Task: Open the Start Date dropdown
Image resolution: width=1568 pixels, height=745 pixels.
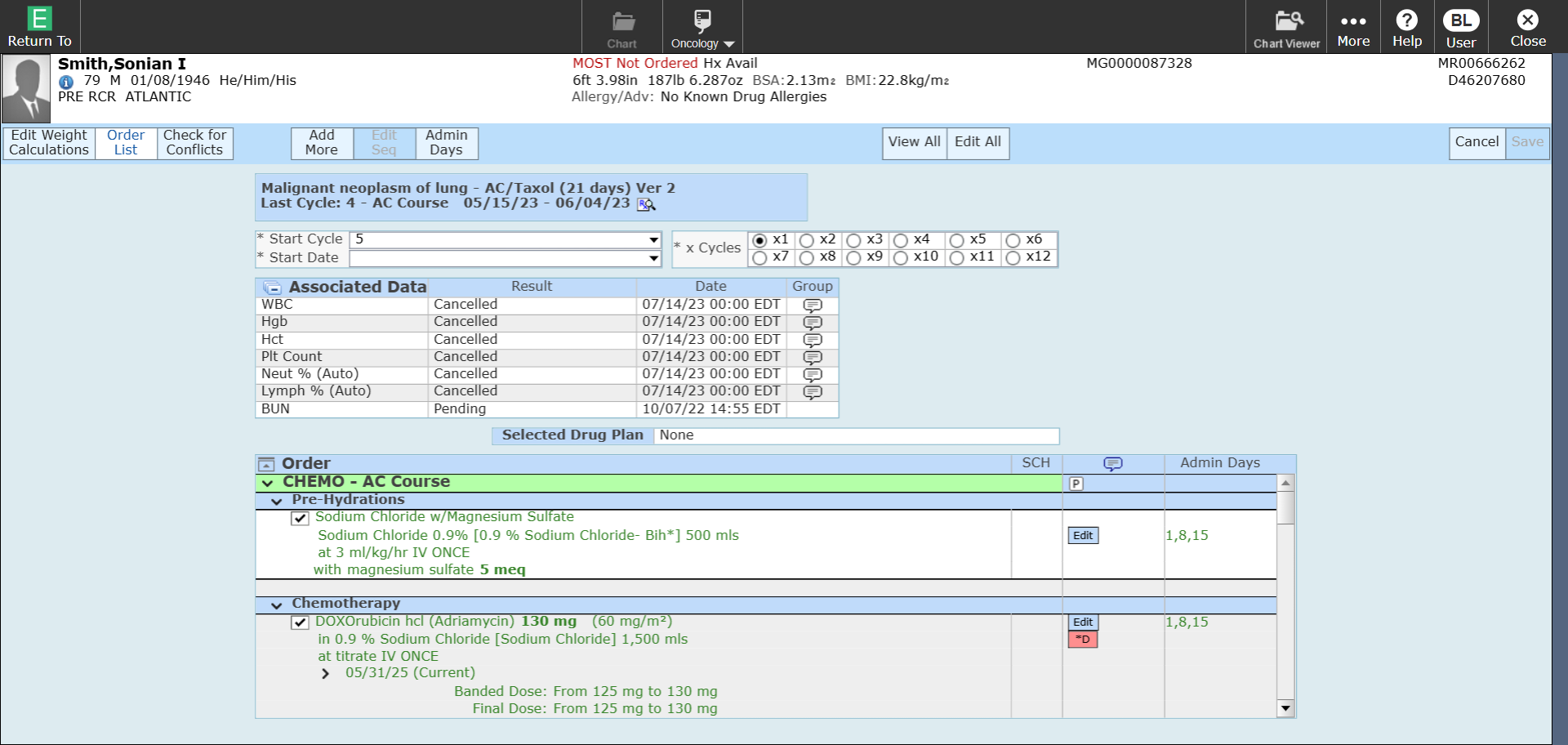Action: click(653, 258)
